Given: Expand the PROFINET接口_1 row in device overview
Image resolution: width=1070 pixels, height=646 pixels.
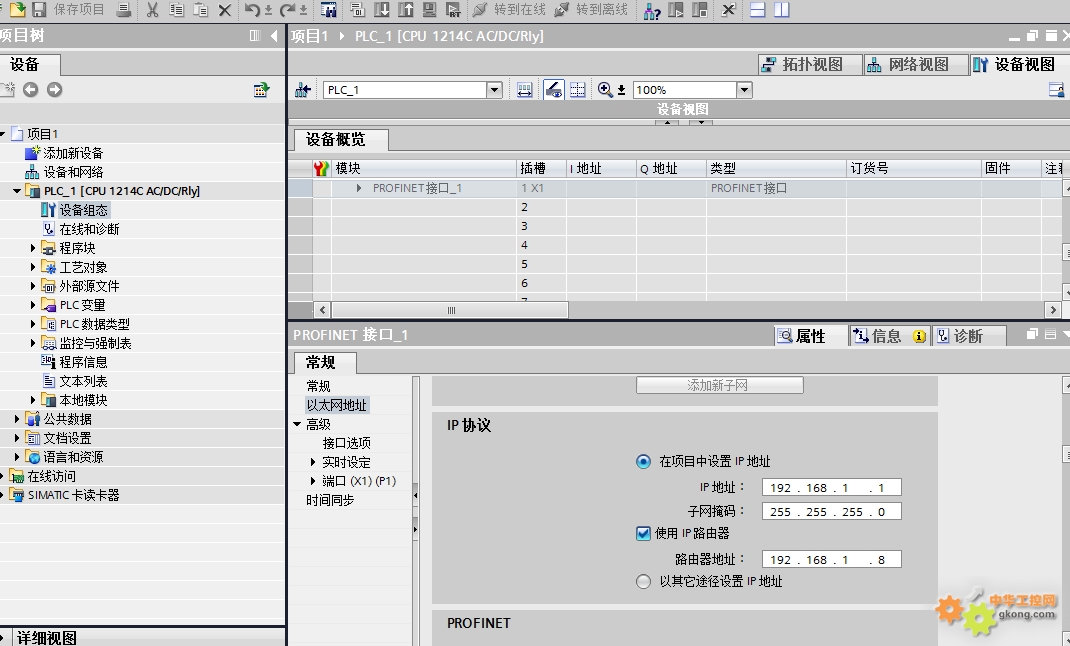Looking at the screenshot, I should click(x=359, y=188).
